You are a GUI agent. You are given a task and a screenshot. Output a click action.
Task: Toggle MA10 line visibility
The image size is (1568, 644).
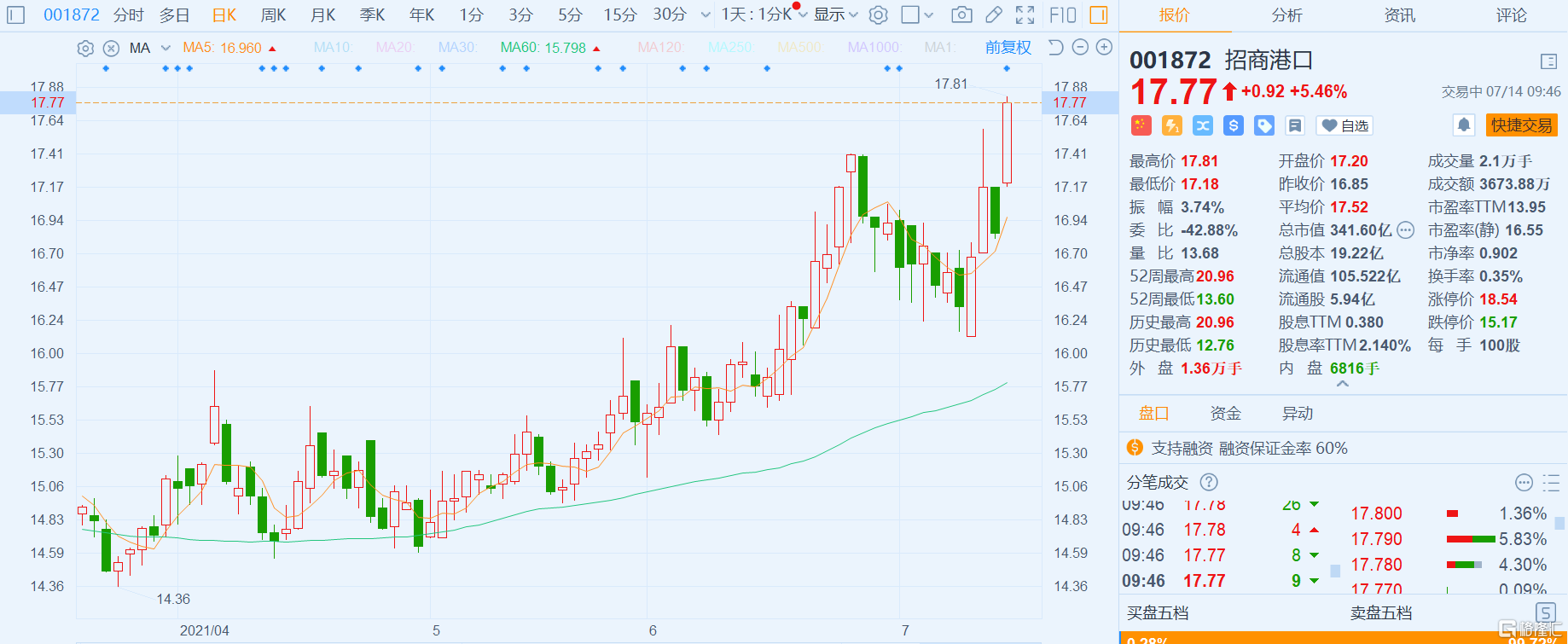tap(333, 48)
